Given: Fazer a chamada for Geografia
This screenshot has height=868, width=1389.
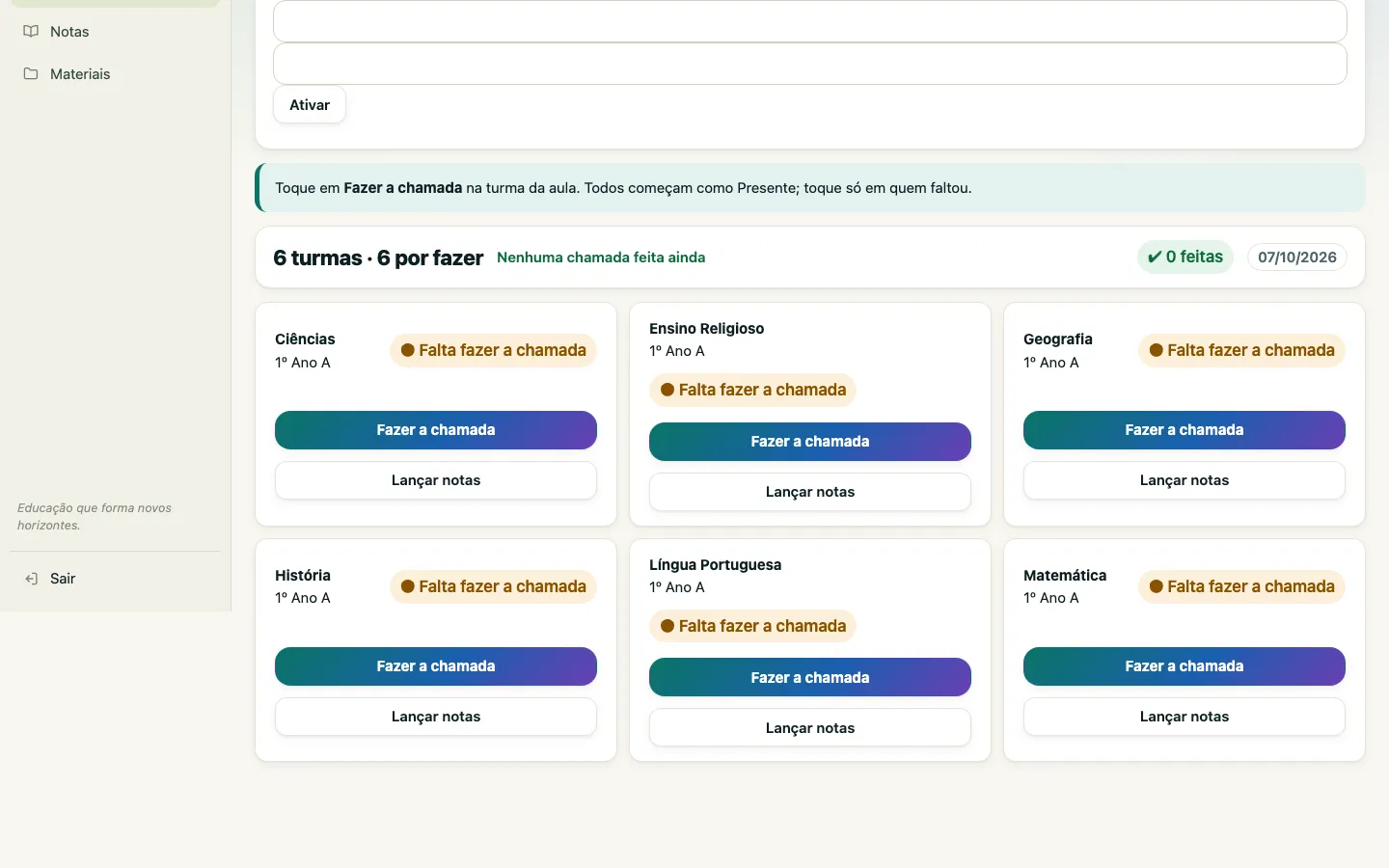Looking at the screenshot, I should 1185,430.
